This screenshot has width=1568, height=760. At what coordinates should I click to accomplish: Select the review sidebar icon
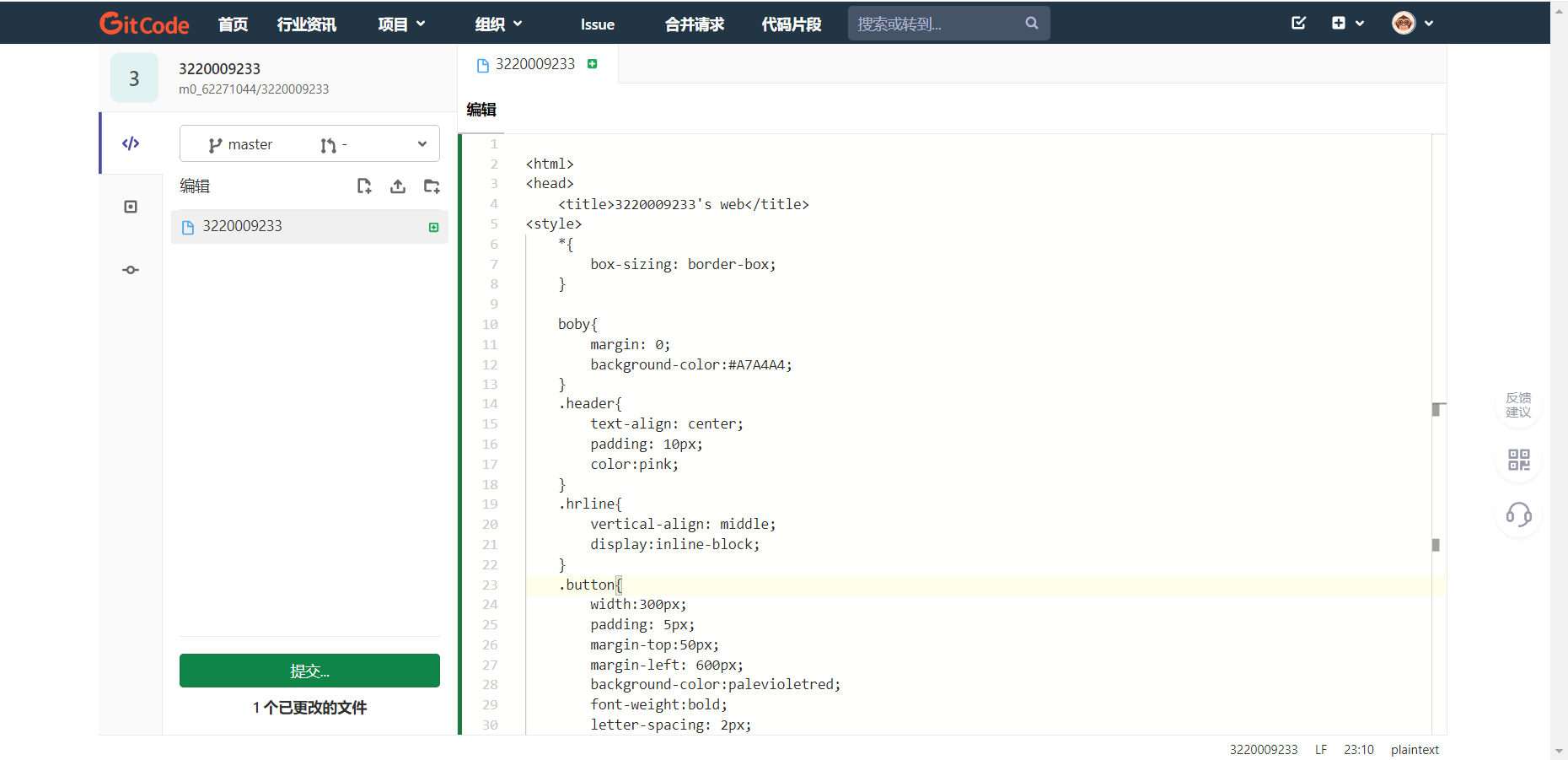click(x=131, y=207)
